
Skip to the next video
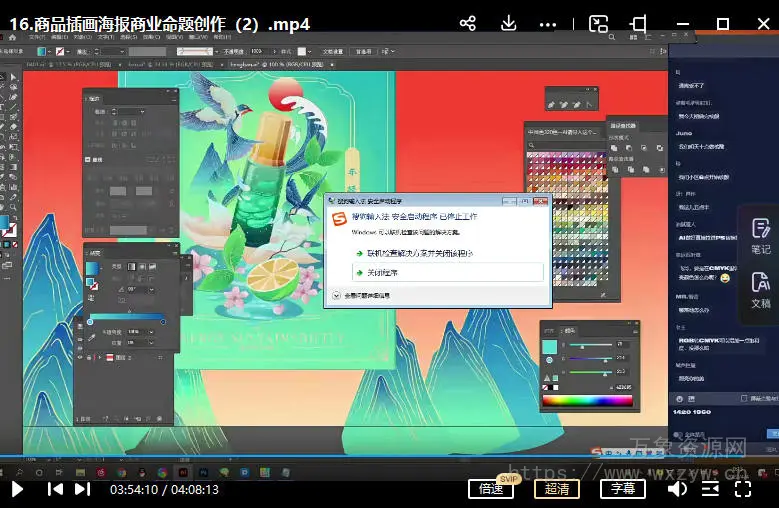[x=82, y=489]
